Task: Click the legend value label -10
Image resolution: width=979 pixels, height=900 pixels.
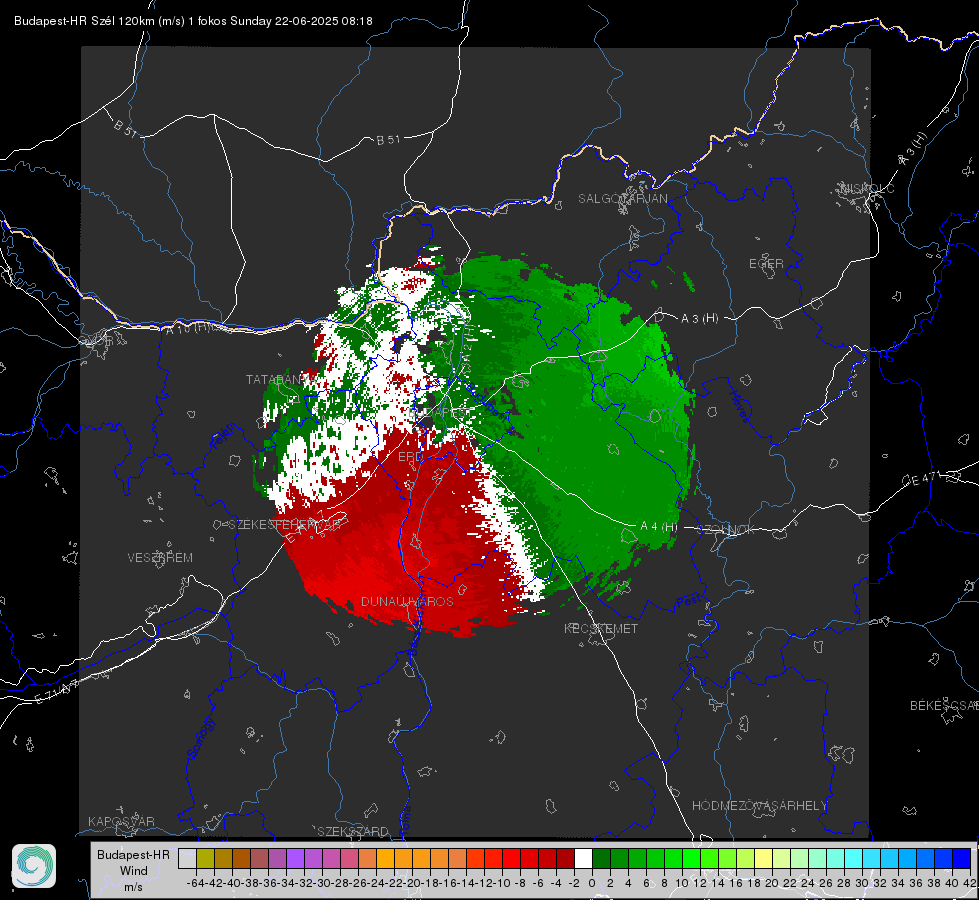Action: [501, 883]
